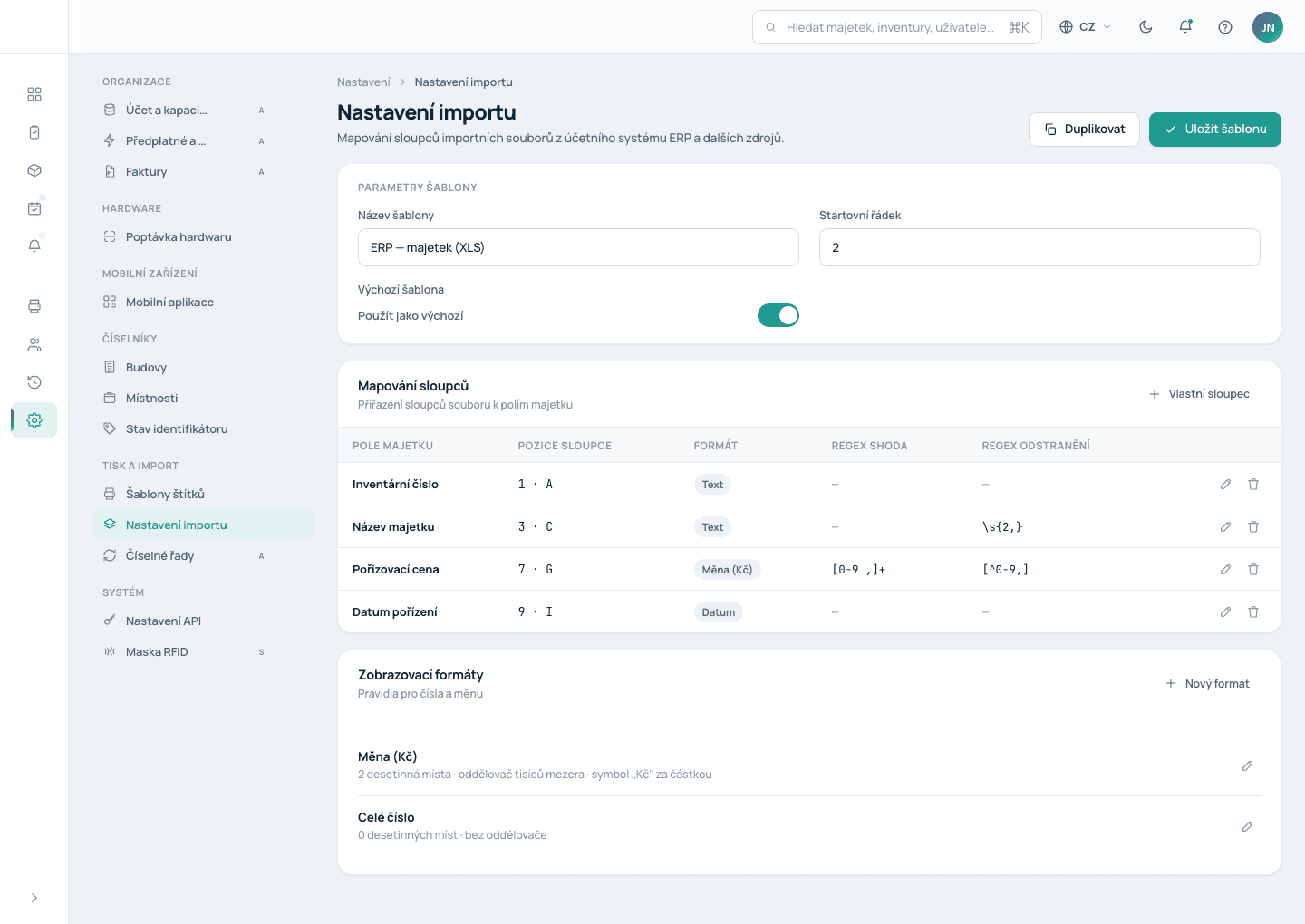Edit the Měna (Kč) display format
1305x924 pixels.
coord(1247,766)
